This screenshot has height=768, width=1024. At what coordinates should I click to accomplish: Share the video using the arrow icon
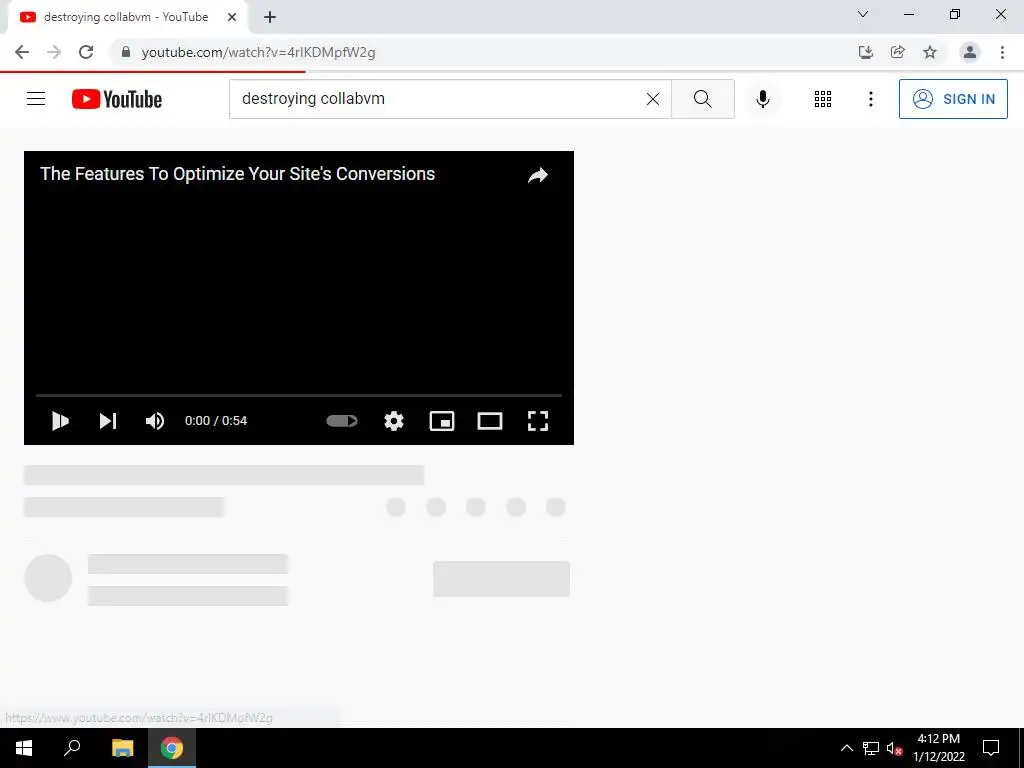click(x=537, y=175)
